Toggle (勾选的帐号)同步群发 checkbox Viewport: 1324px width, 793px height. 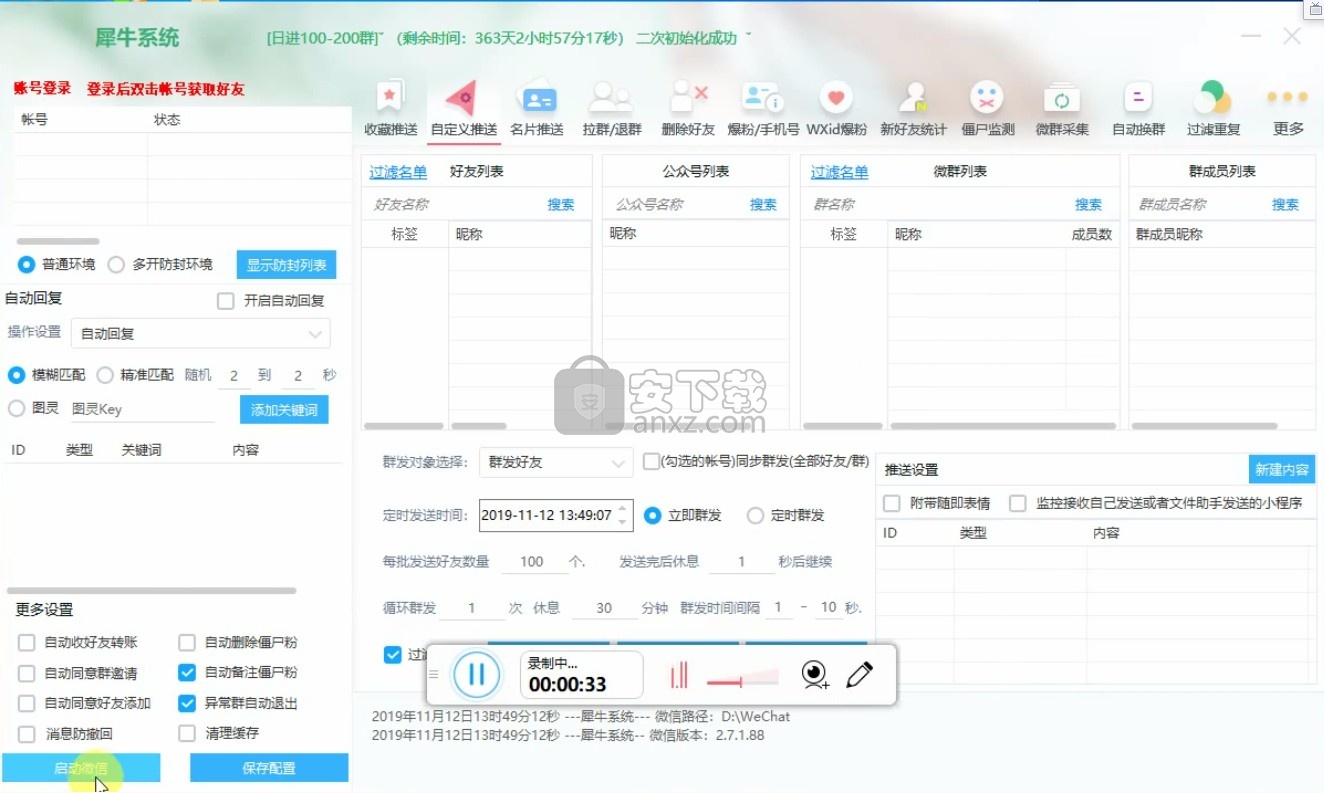(651, 461)
